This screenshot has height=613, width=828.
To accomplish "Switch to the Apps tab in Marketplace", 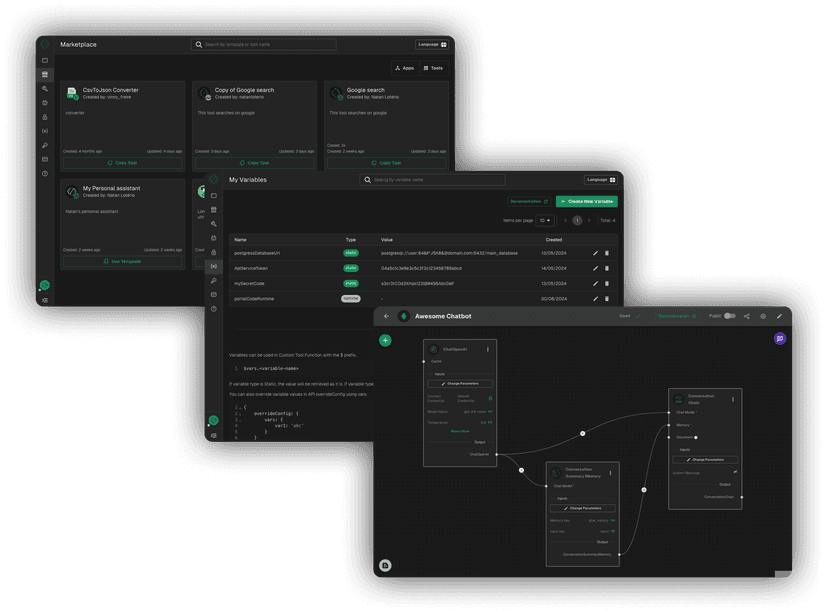I will coord(405,68).
